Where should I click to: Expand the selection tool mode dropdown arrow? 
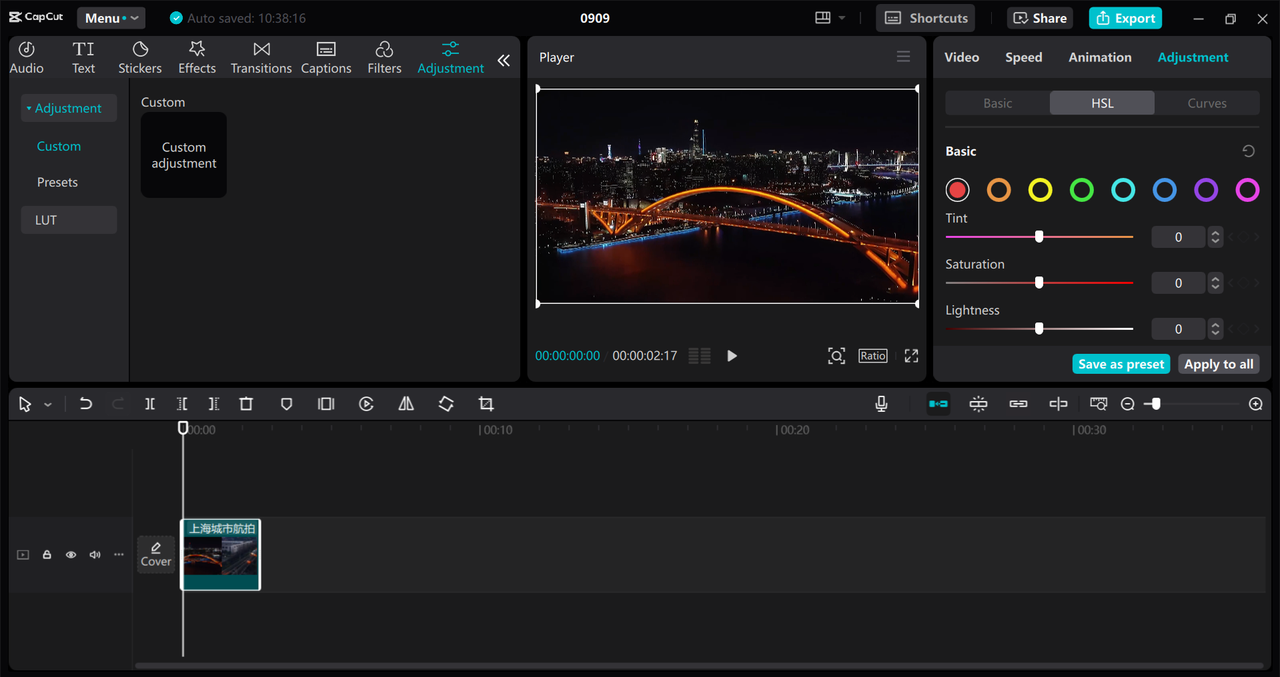coord(48,405)
